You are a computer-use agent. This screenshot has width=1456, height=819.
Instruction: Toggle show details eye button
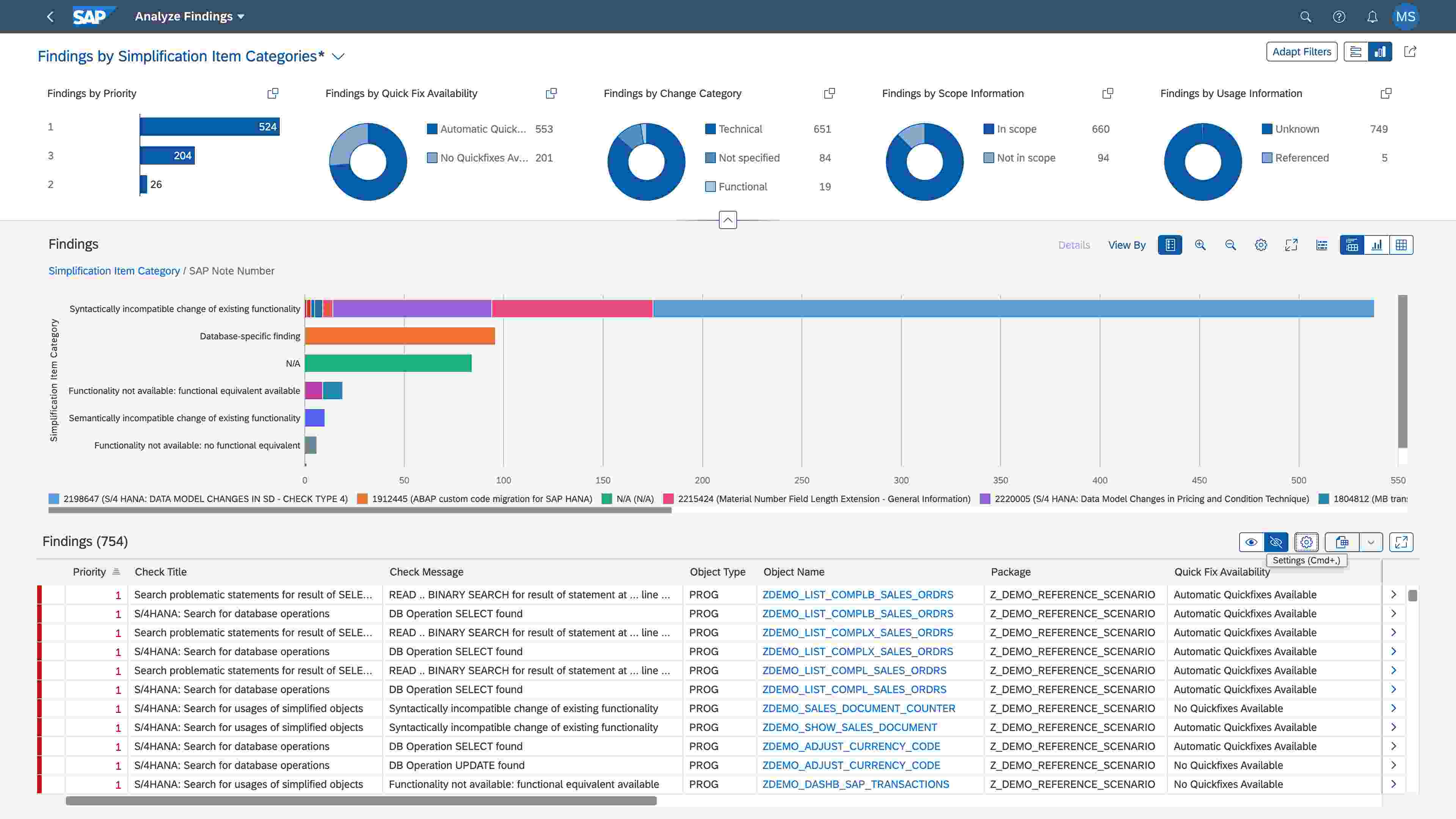[1251, 542]
